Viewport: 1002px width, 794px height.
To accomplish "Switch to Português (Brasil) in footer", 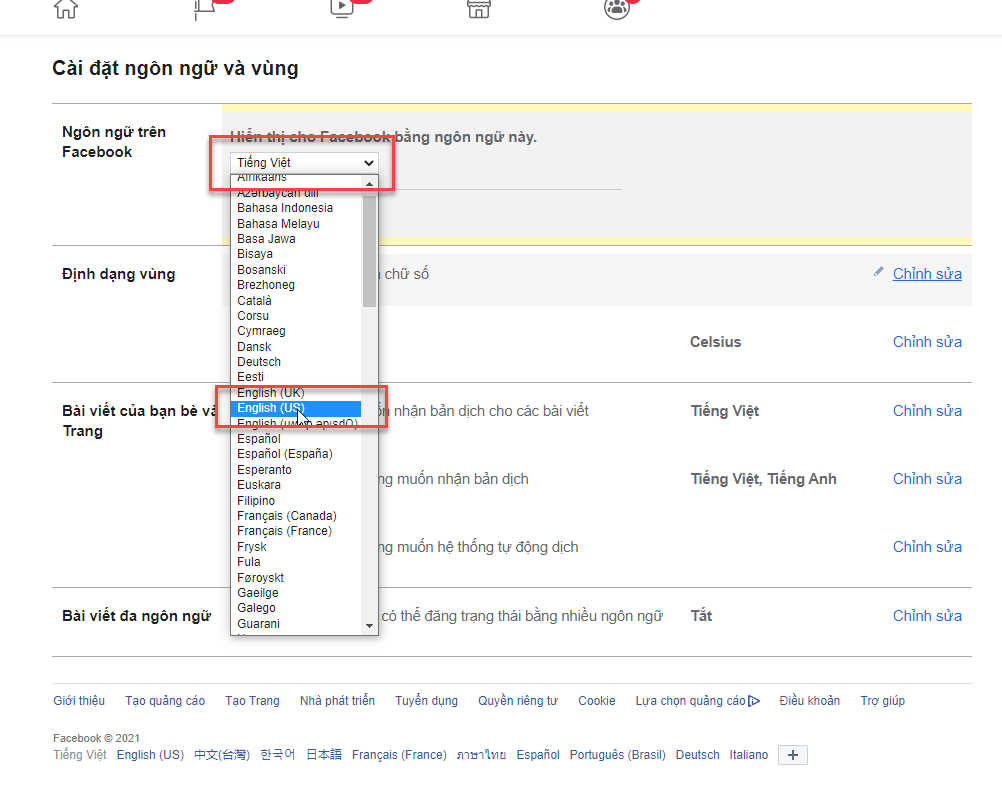I will pyautogui.click(x=617, y=754).
